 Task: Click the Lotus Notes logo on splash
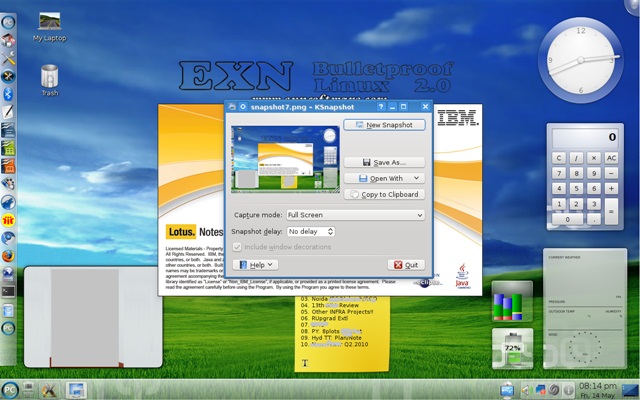[x=194, y=232]
